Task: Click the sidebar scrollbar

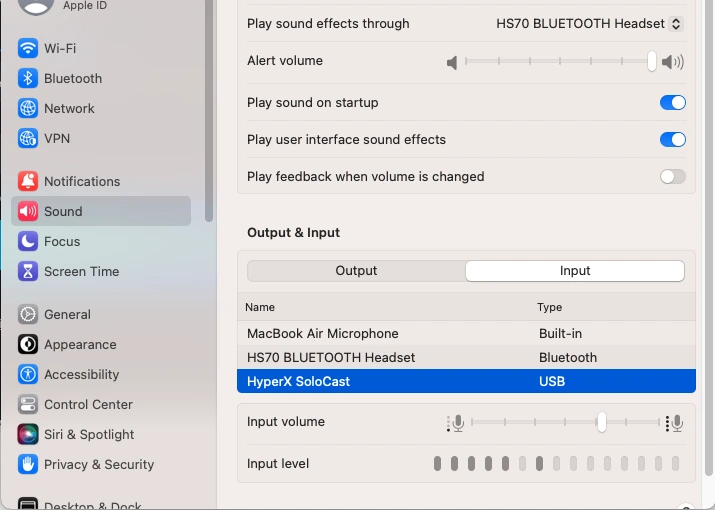Action: [209, 109]
